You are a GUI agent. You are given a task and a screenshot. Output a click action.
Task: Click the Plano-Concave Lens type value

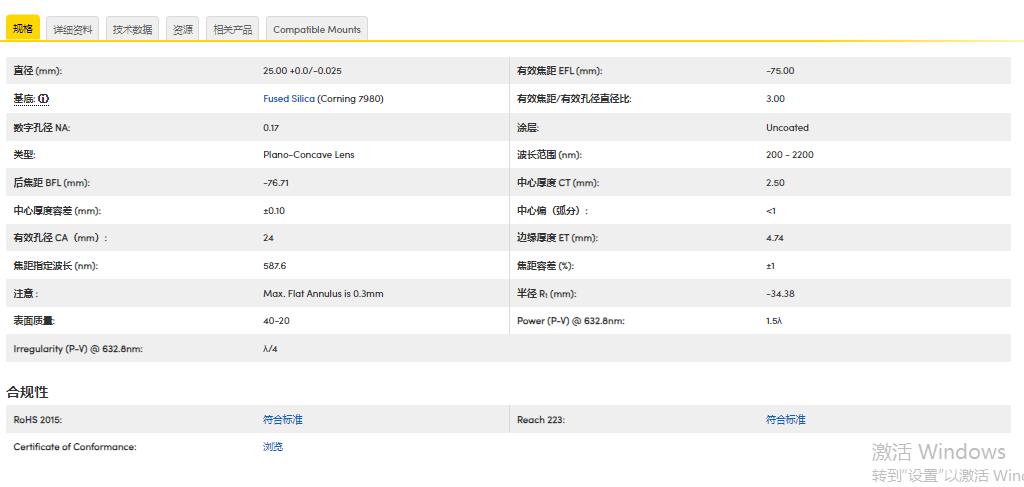pyautogui.click(x=308, y=155)
